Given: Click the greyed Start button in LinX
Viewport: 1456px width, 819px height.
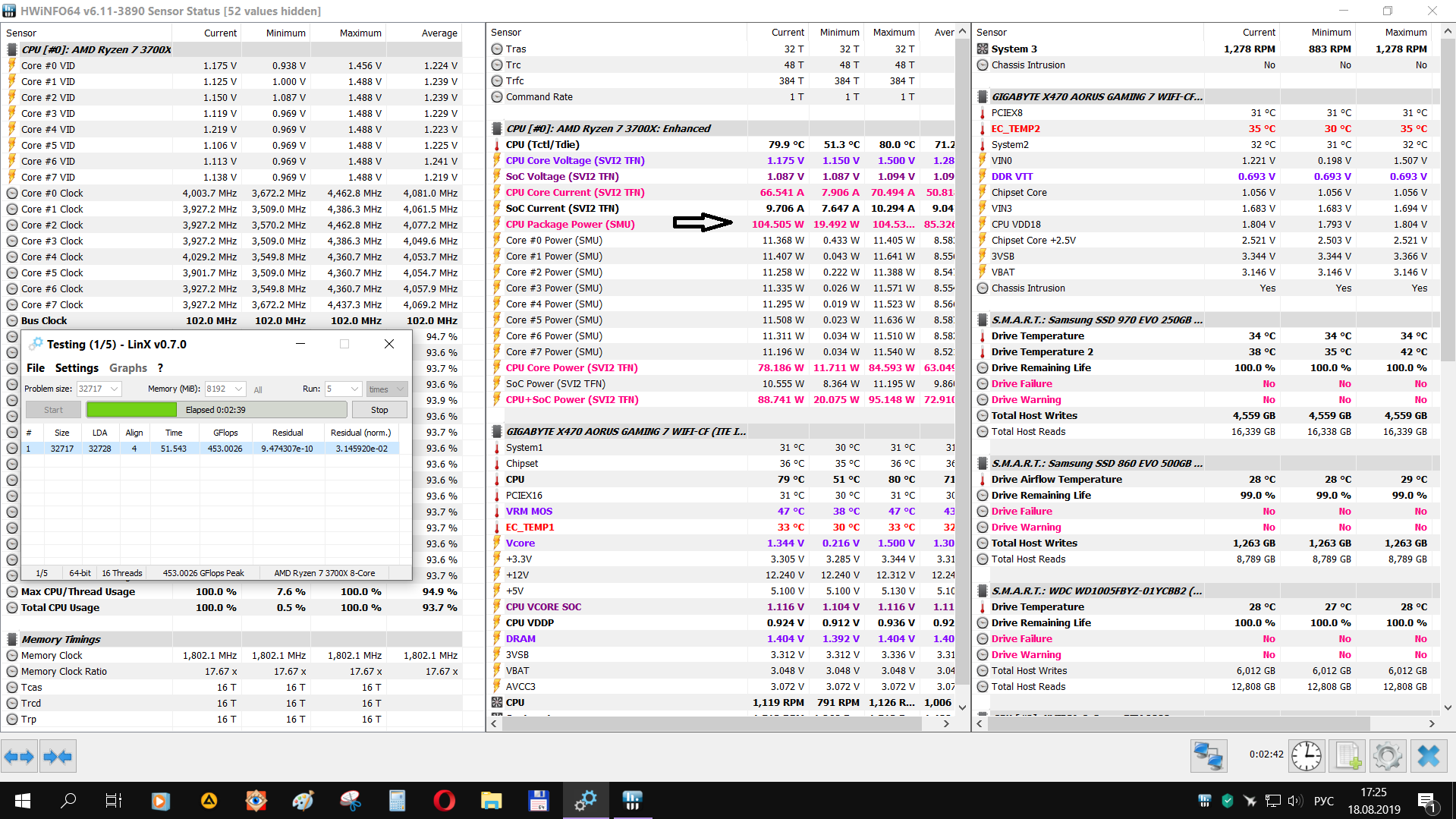Looking at the screenshot, I should click(53, 410).
